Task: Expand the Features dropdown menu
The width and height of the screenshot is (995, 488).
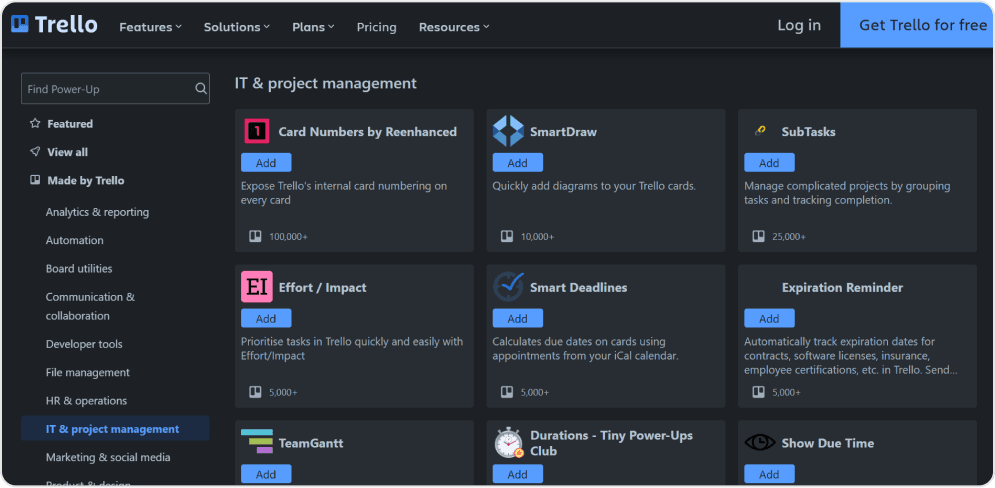Action: (x=150, y=27)
